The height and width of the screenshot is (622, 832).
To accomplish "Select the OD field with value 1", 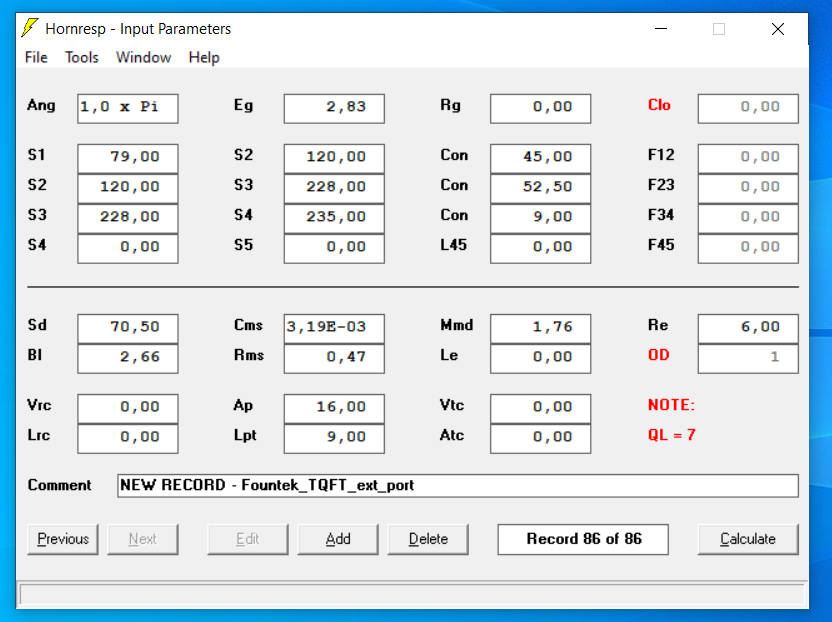I will point(748,359).
